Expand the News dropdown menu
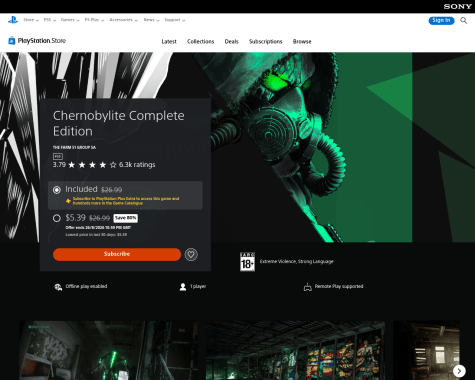This screenshot has height=380, width=475. point(151,20)
